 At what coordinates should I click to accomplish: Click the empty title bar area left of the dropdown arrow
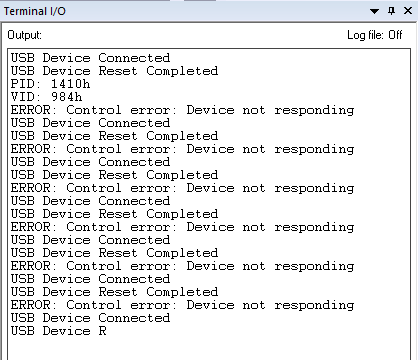(x=217, y=11)
